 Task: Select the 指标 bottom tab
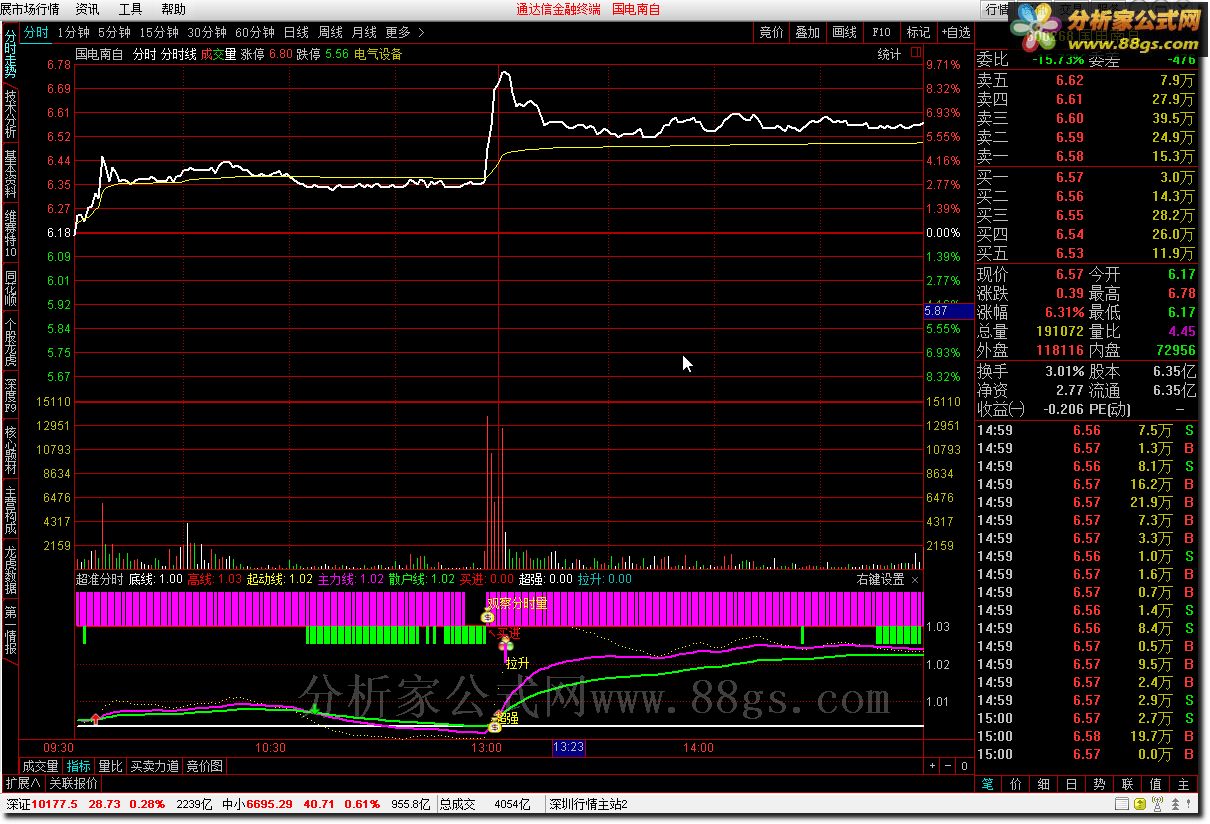point(79,766)
